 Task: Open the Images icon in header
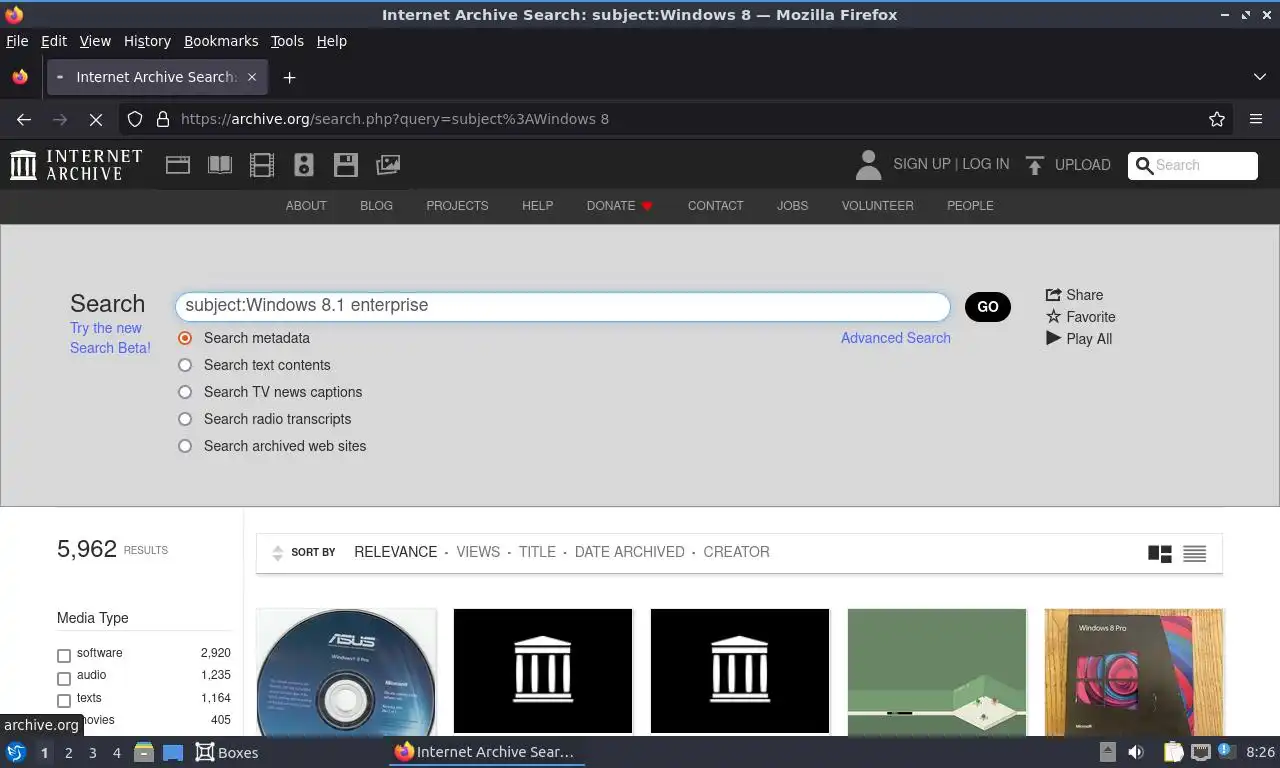click(388, 165)
